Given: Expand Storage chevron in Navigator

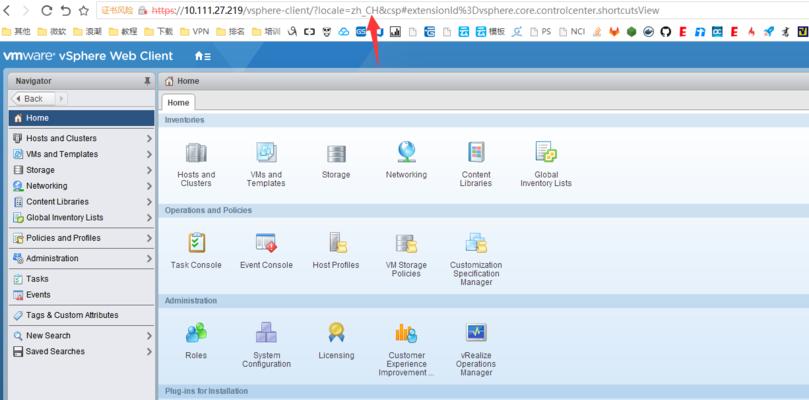Looking at the screenshot, I should pyautogui.click(x=149, y=170).
